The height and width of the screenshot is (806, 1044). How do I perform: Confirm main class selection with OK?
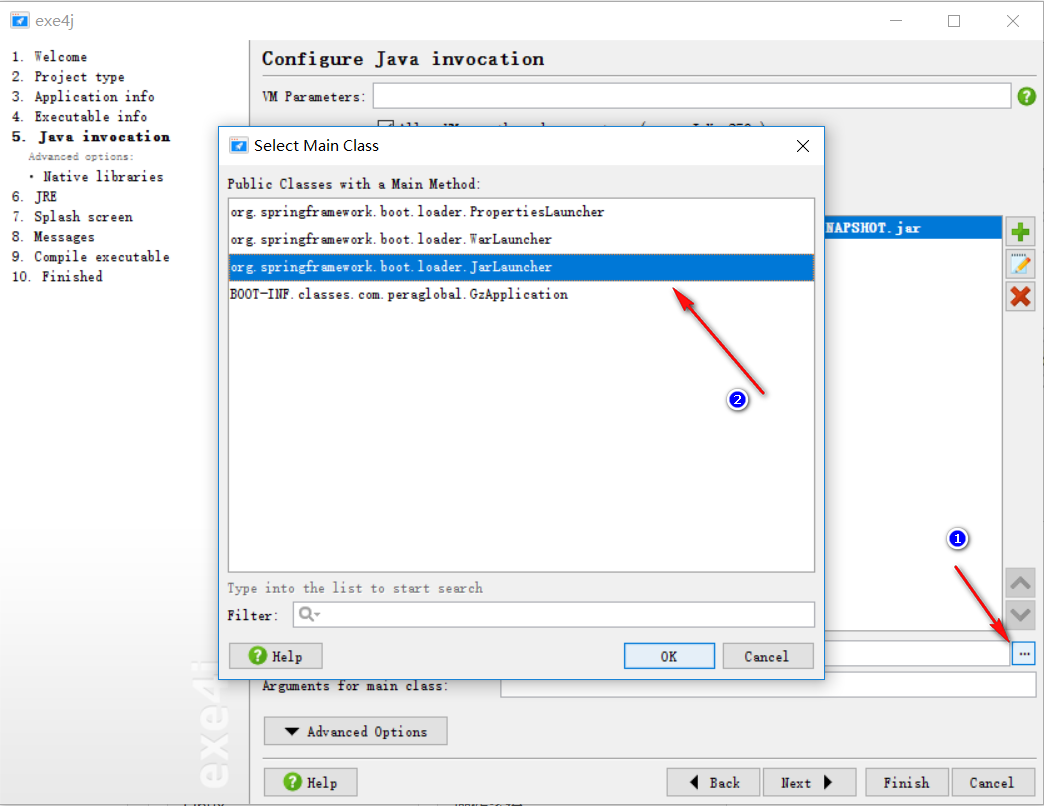[x=669, y=655]
